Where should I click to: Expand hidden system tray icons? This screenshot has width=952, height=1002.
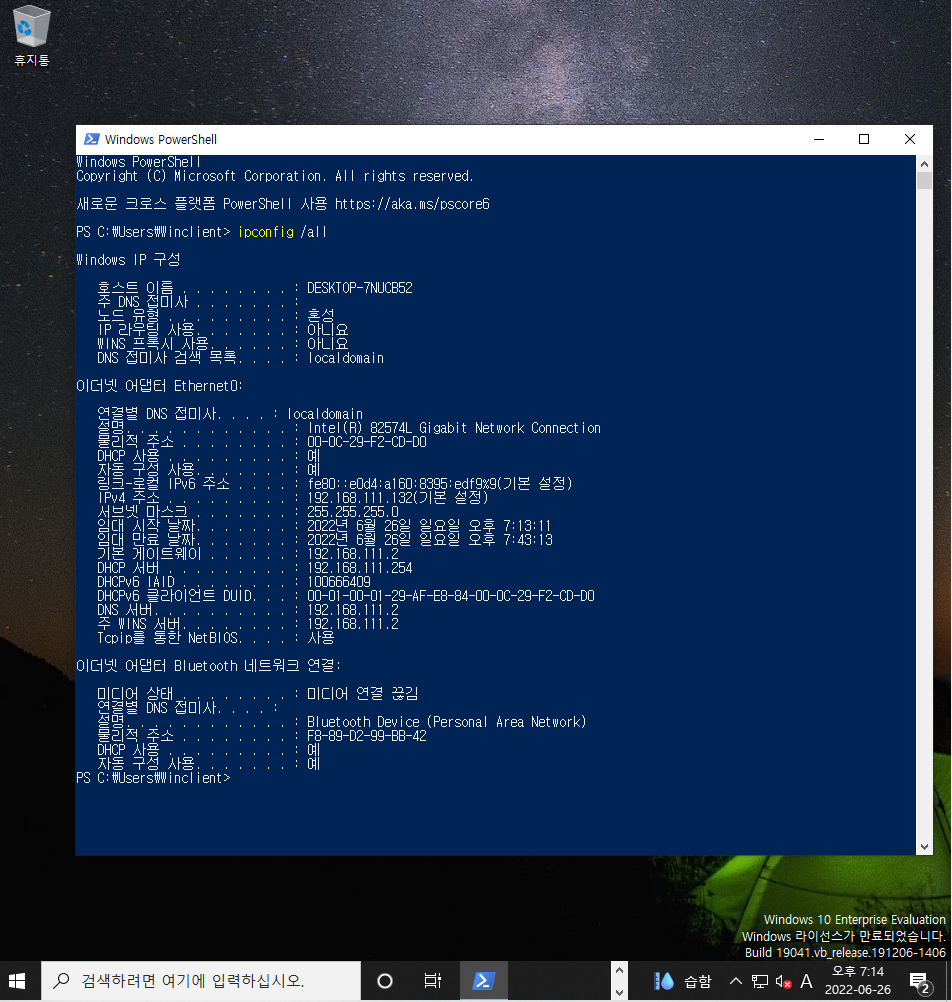point(736,981)
